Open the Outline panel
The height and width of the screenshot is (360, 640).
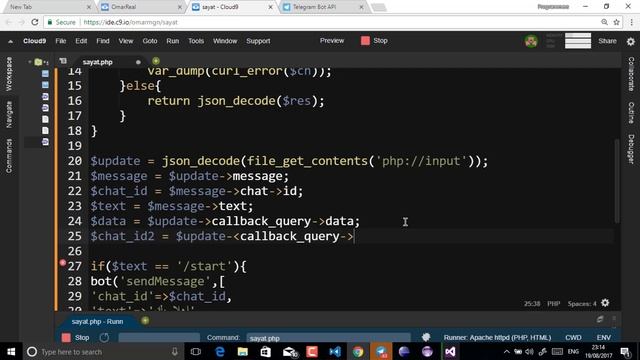(x=631, y=112)
